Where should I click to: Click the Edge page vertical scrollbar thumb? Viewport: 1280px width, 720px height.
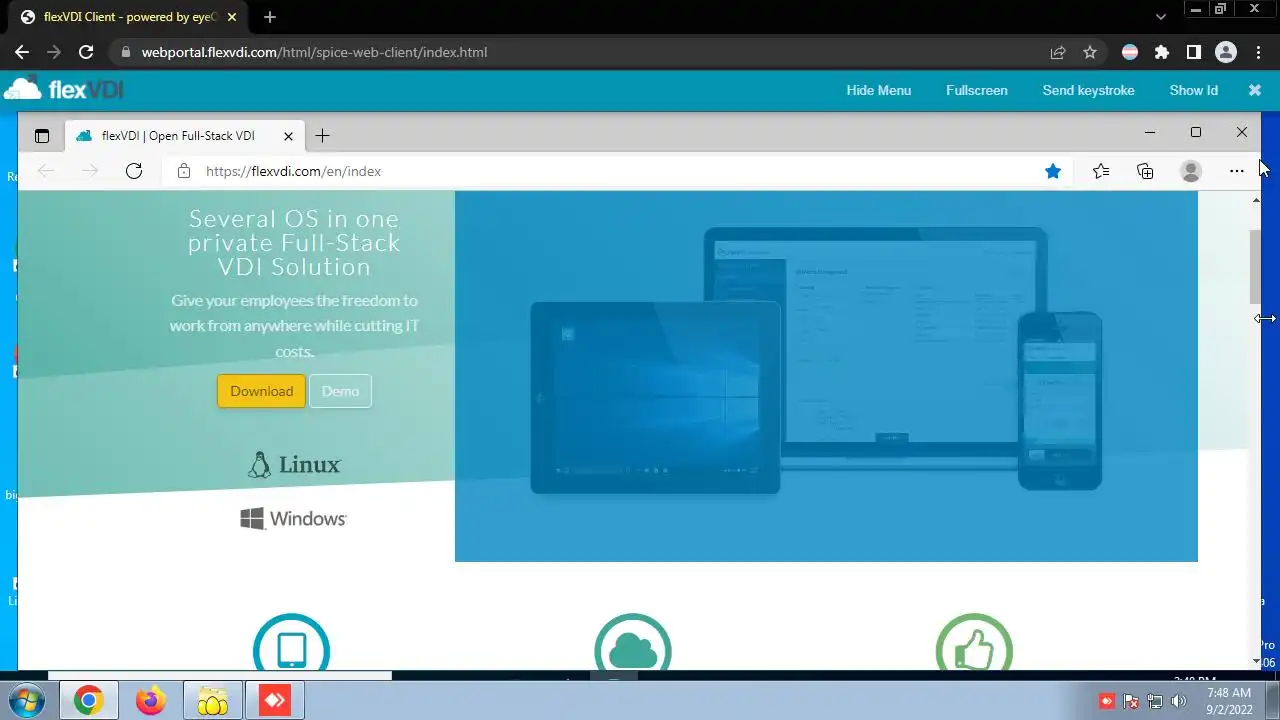1256,267
